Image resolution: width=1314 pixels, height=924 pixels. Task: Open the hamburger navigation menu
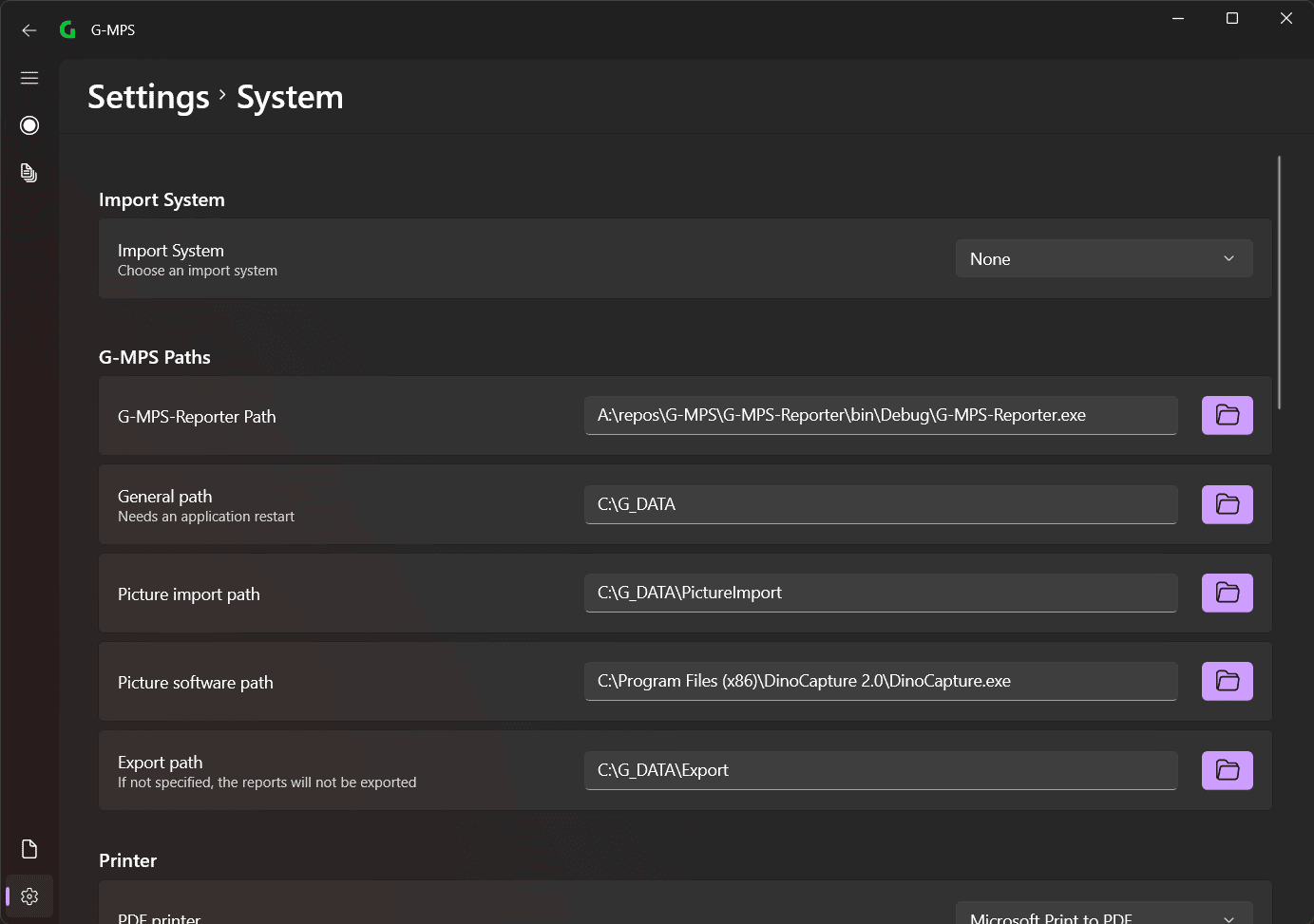point(29,78)
